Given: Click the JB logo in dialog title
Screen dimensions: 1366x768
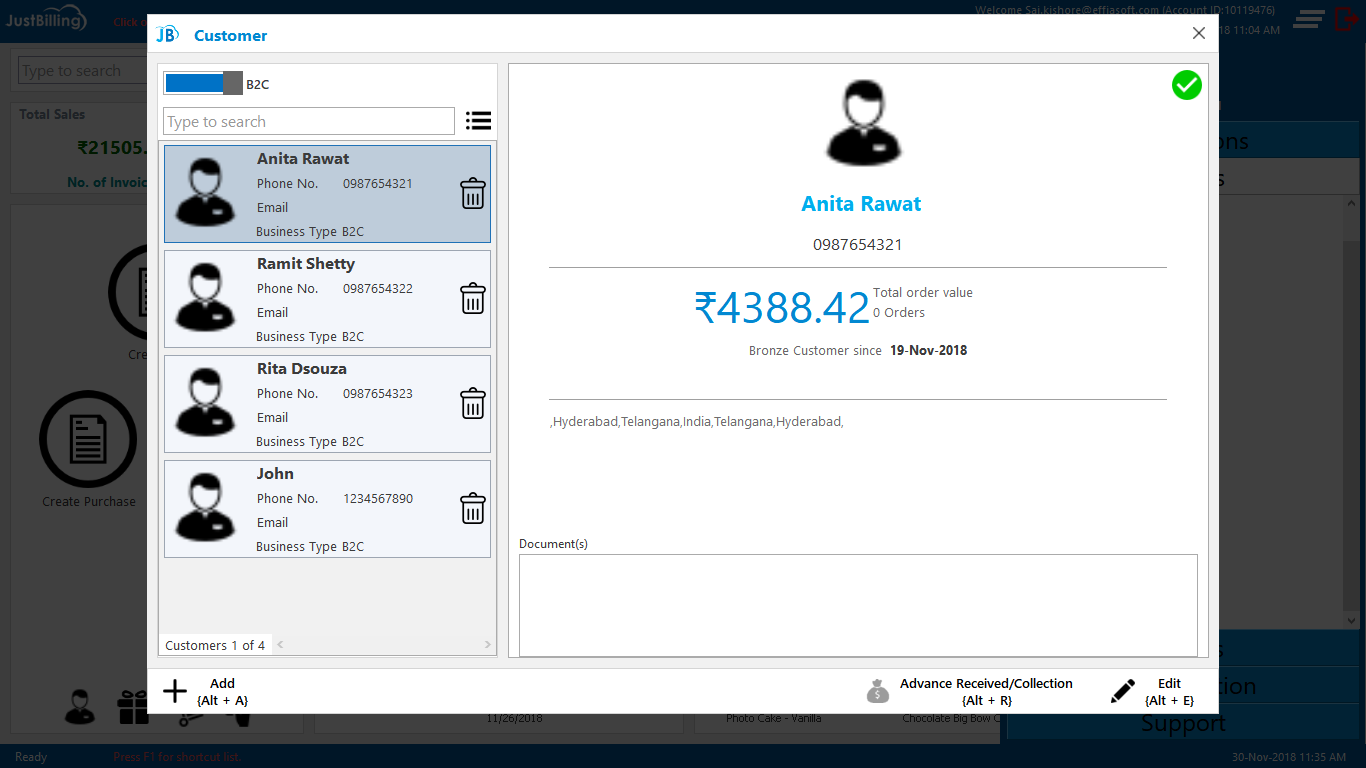Looking at the screenshot, I should coord(167,35).
